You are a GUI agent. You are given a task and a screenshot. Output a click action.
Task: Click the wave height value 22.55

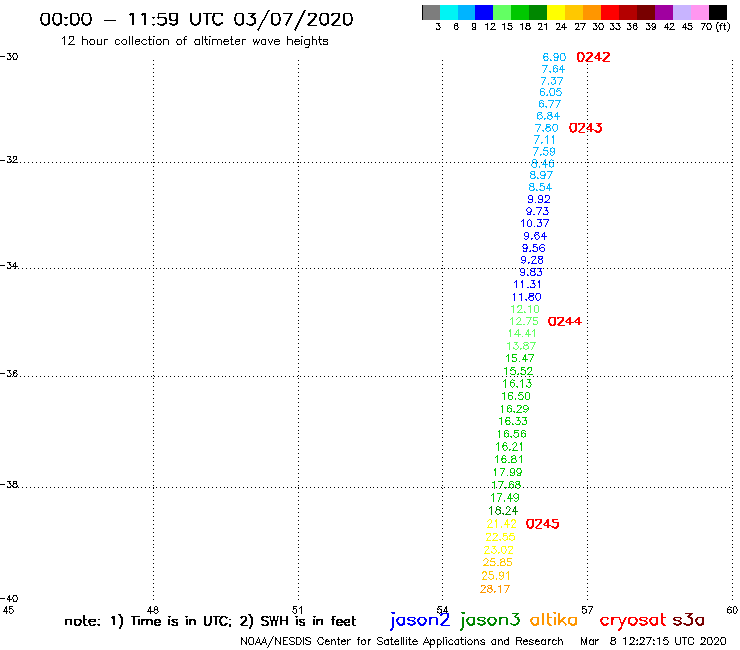tap(500, 537)
